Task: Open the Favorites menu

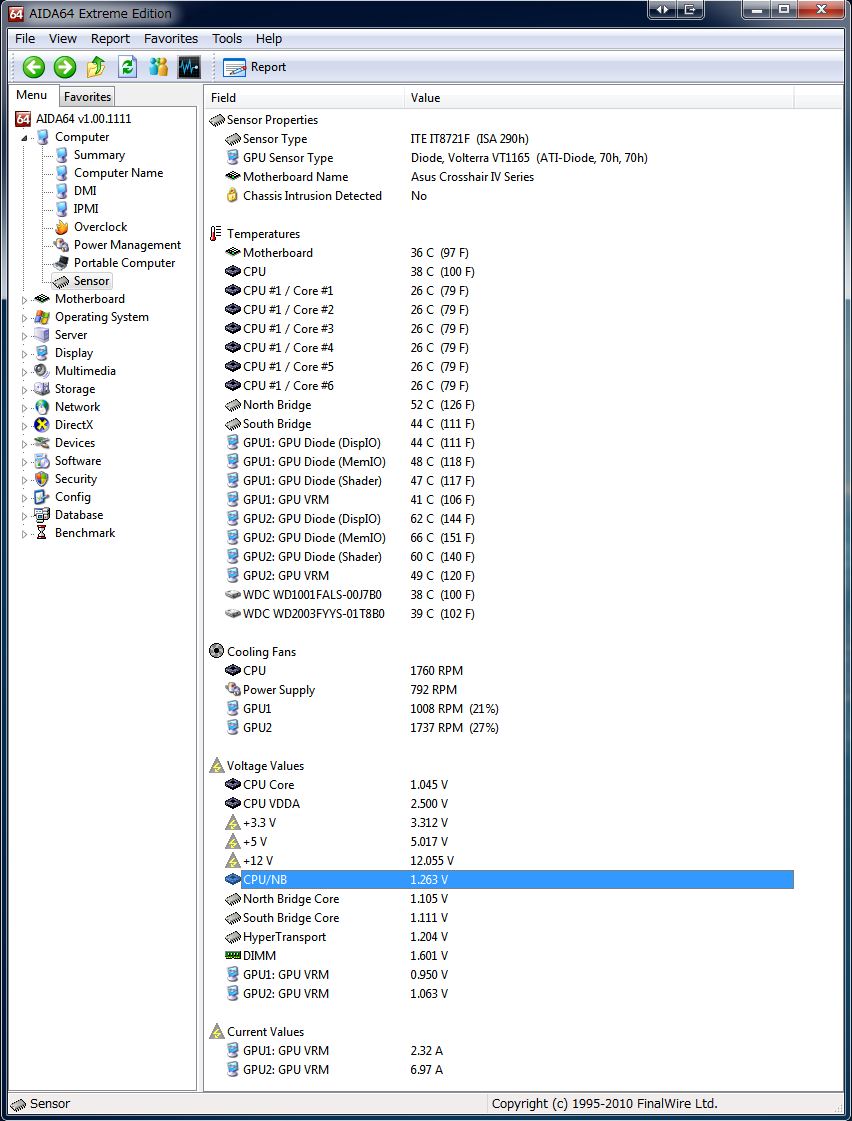Action: (171, 39)
